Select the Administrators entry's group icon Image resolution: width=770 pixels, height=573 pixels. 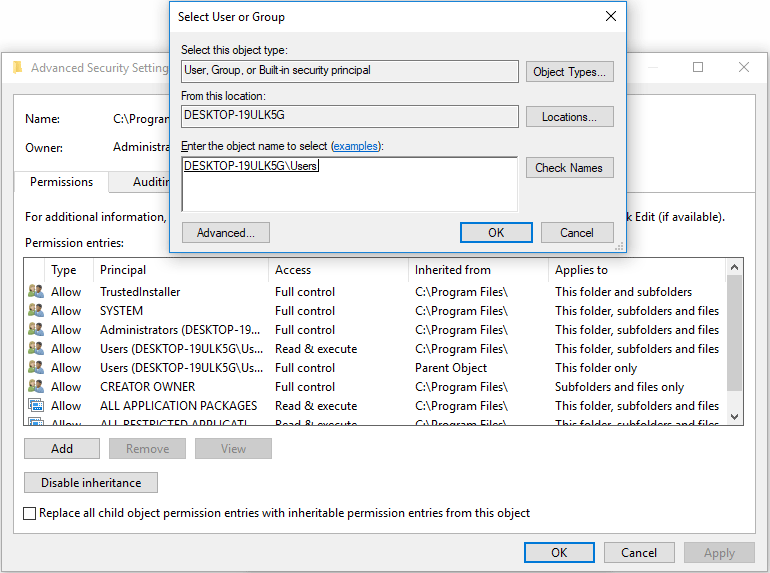[x=36, y=330]
